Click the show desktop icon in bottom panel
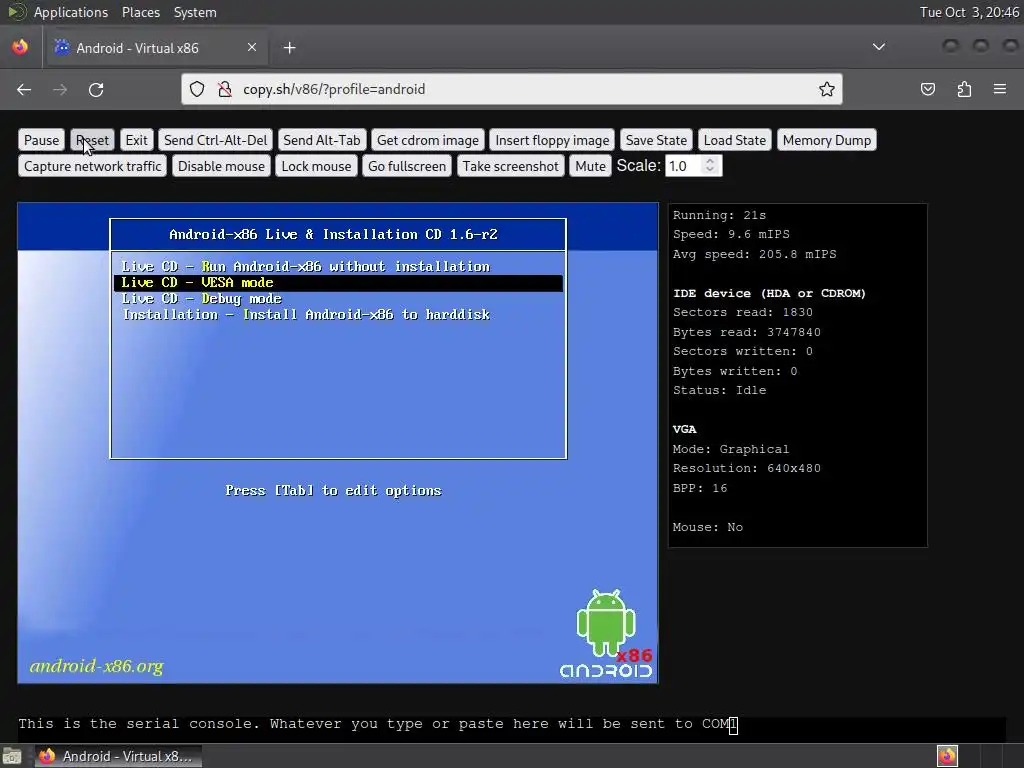This screenshot has width=1024, height=768. coord(12,756)
